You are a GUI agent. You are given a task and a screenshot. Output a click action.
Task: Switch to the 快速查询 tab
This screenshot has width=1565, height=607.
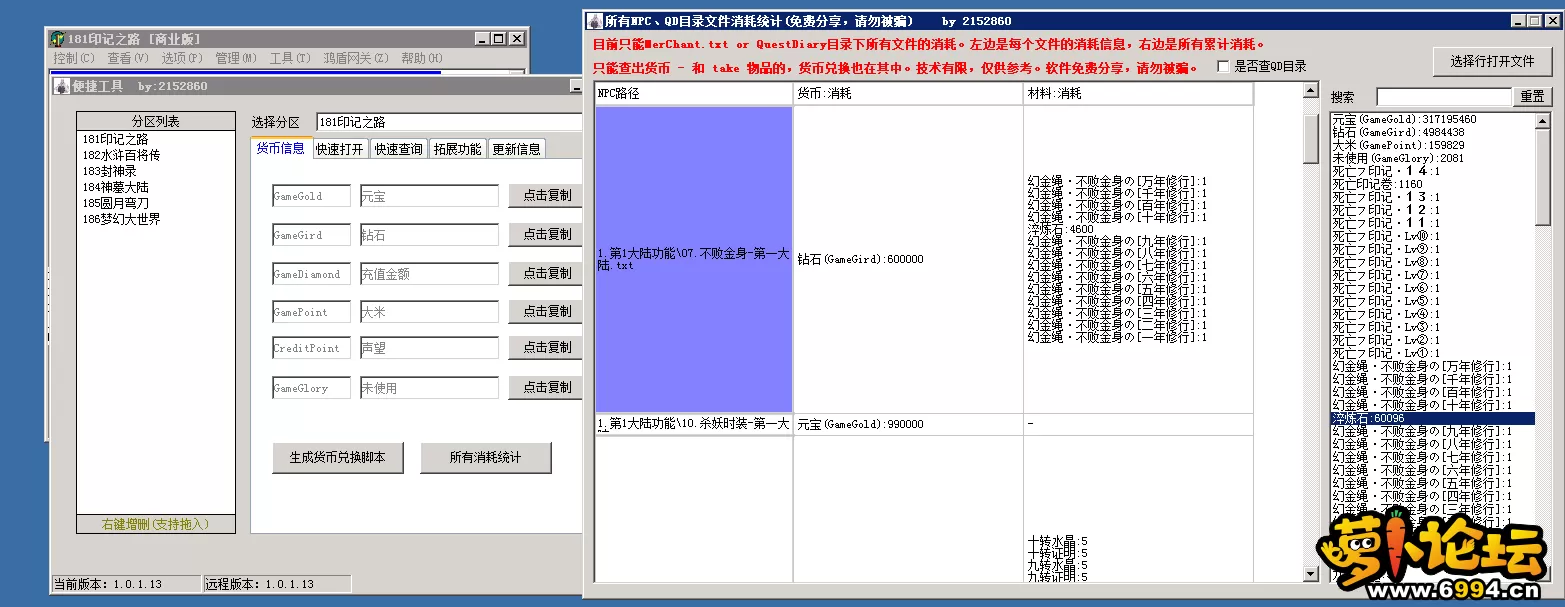398,149
